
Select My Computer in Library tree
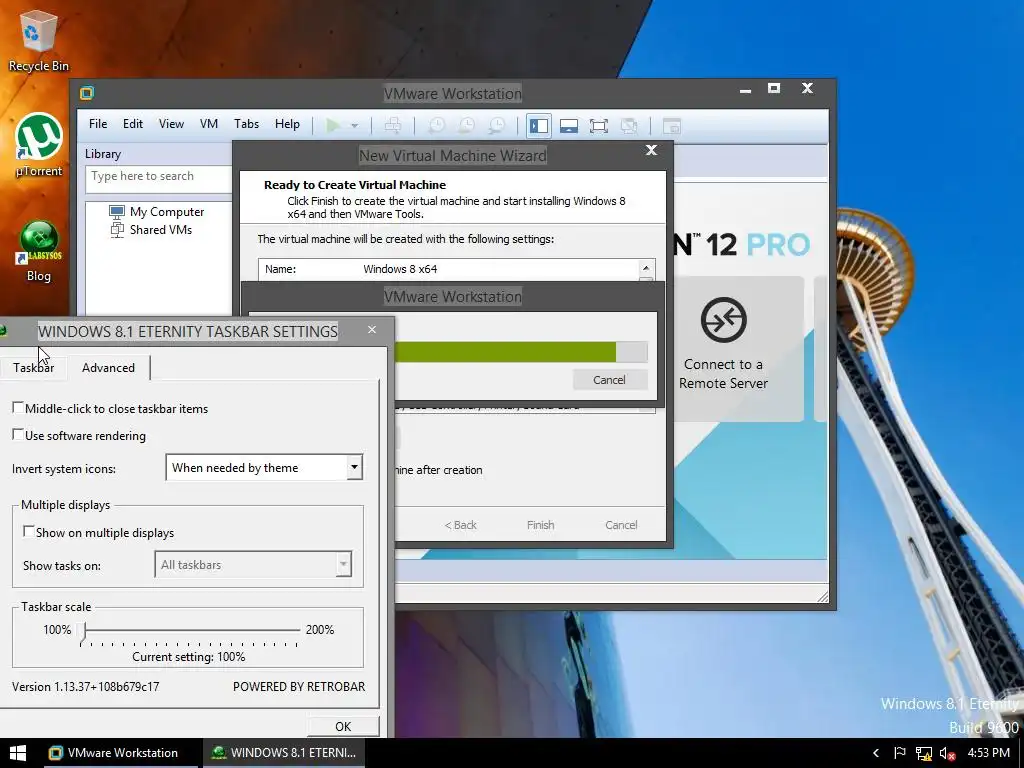coord(157,212)
